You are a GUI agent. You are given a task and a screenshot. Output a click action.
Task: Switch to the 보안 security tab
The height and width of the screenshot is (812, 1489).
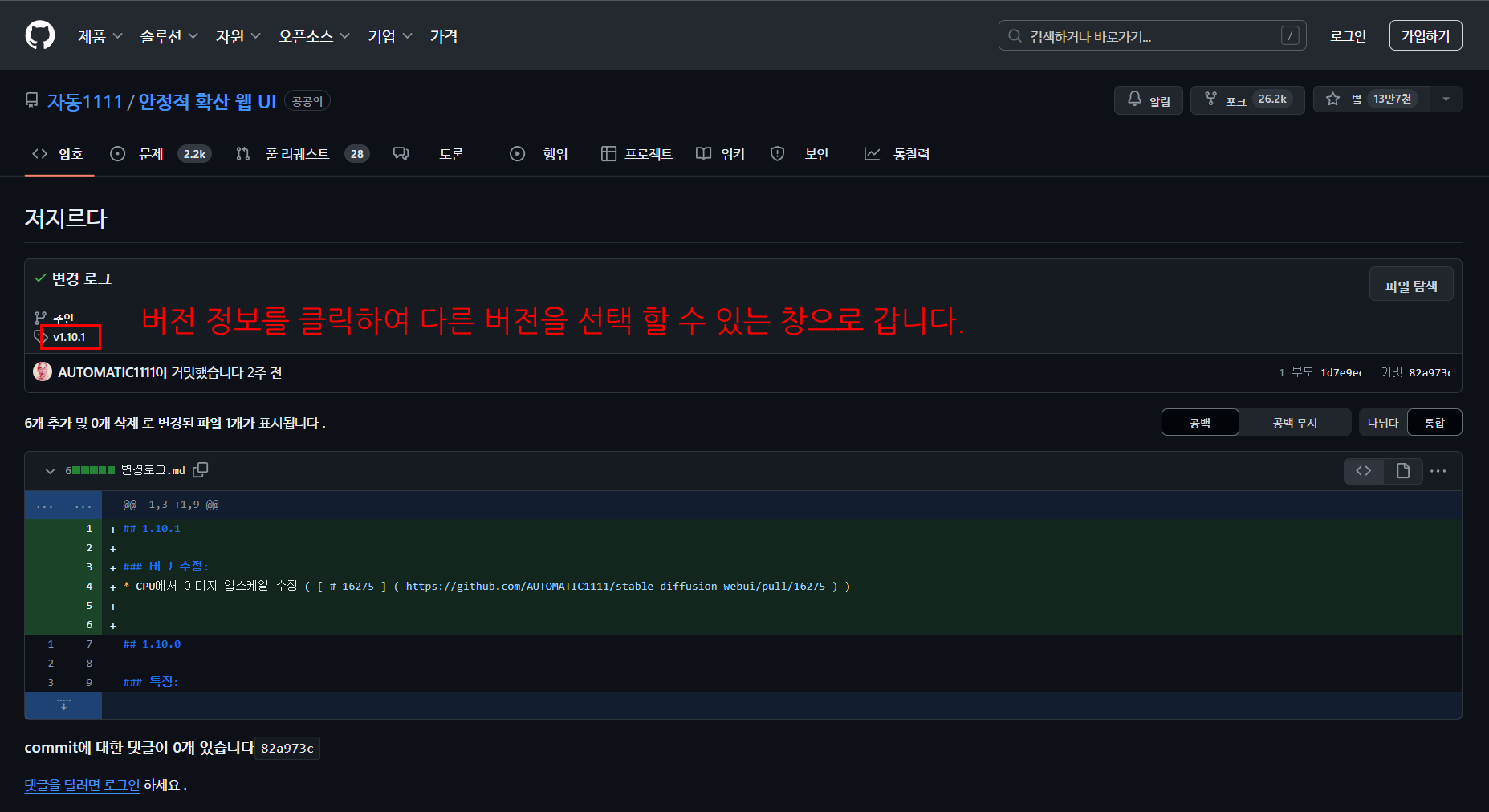[799, 153]
